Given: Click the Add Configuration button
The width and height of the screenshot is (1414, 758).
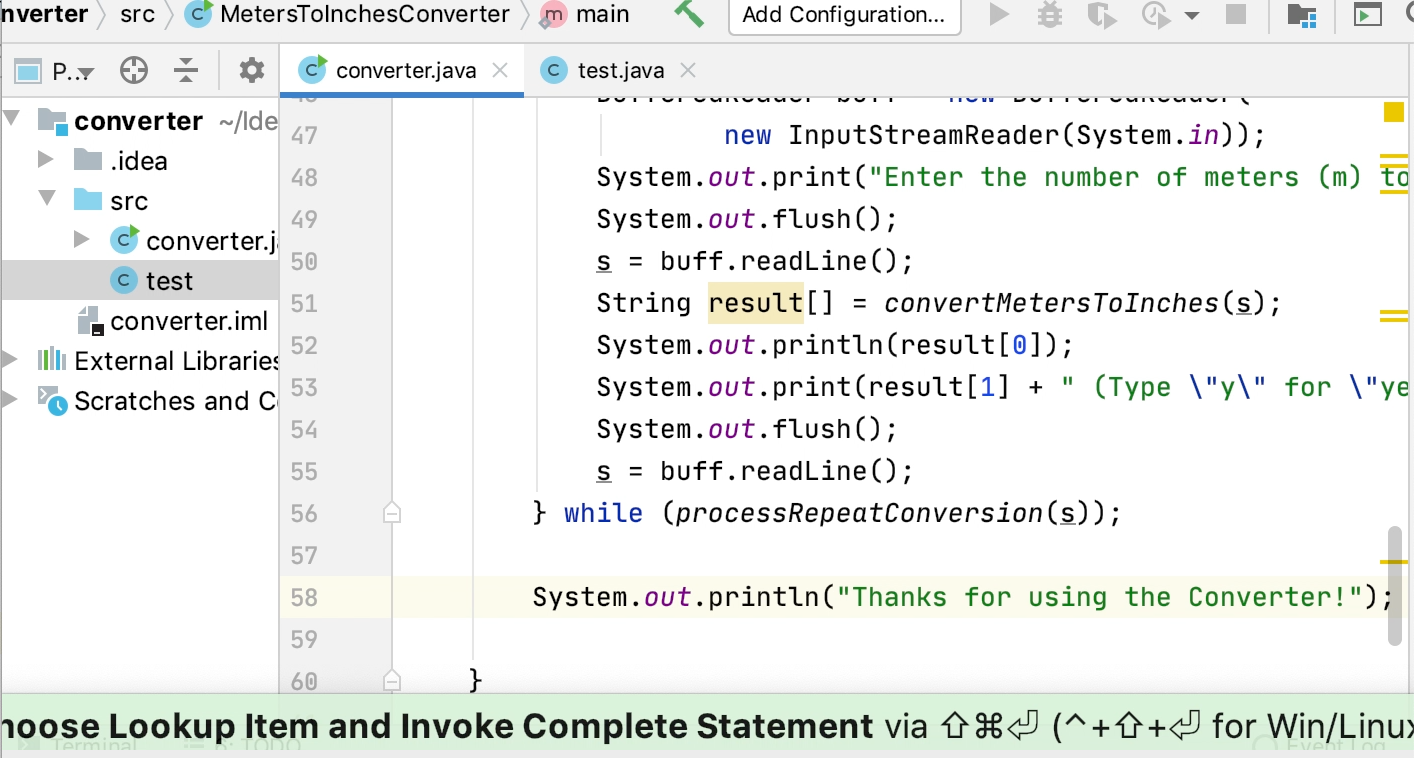Looking at the screenshot, I should coord(844,15).
